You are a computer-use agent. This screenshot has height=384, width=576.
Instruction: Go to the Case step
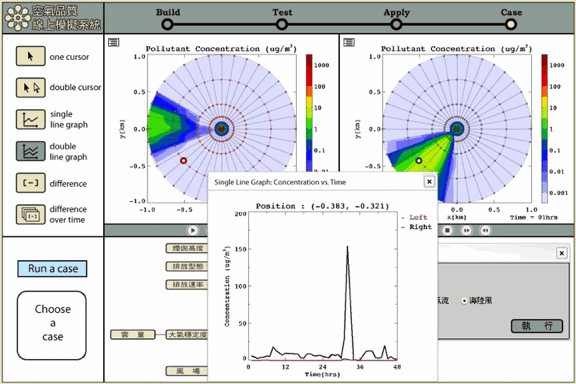511,25
